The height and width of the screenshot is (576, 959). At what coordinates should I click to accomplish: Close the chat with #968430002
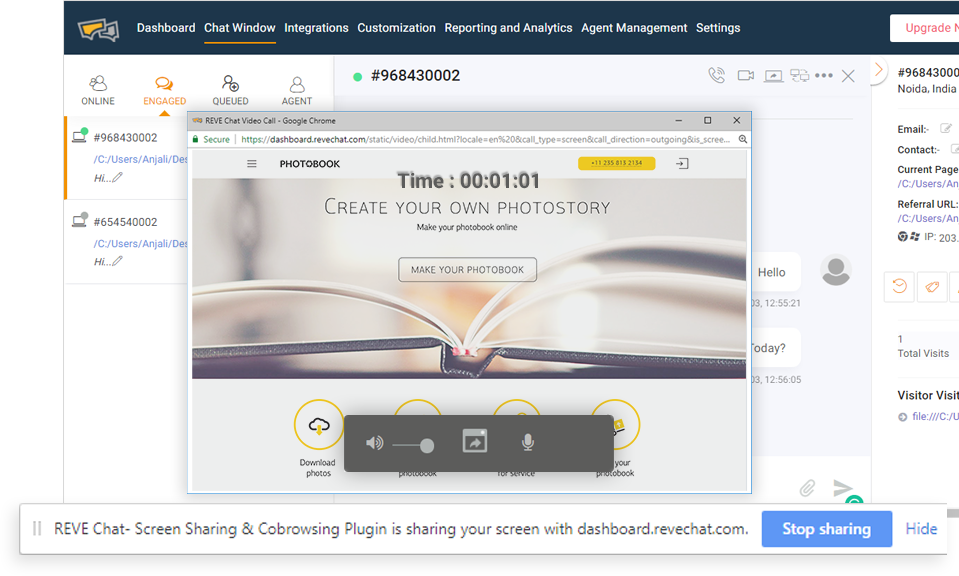pyautogui.click(x=848, y=76)
